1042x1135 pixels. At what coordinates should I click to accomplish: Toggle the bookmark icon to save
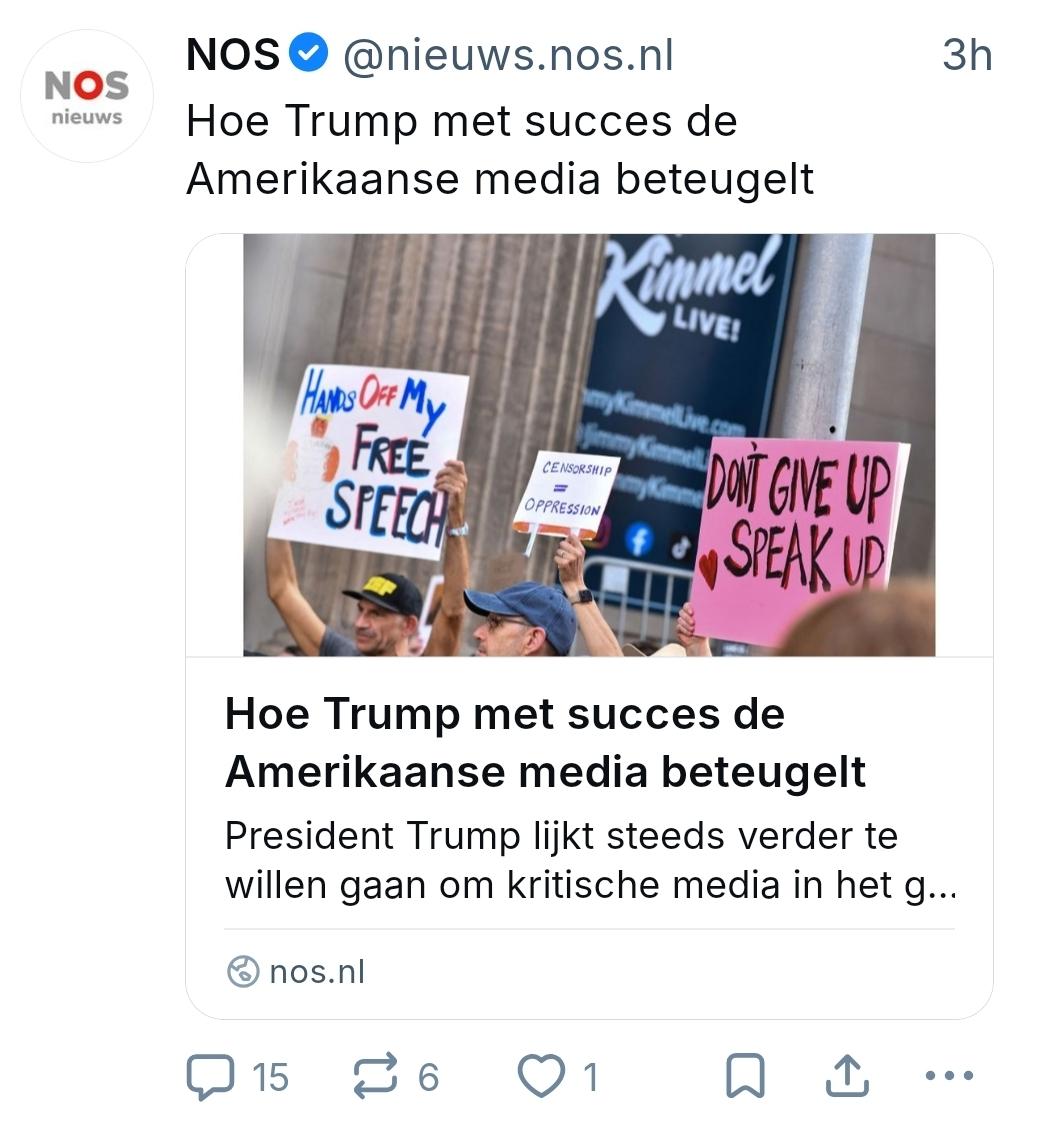pyautogui.click(x=744, y=1077)
